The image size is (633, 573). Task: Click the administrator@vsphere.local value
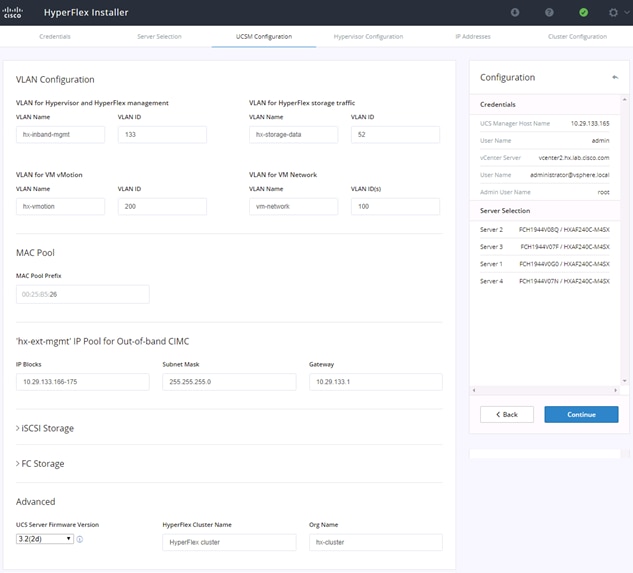570,175
